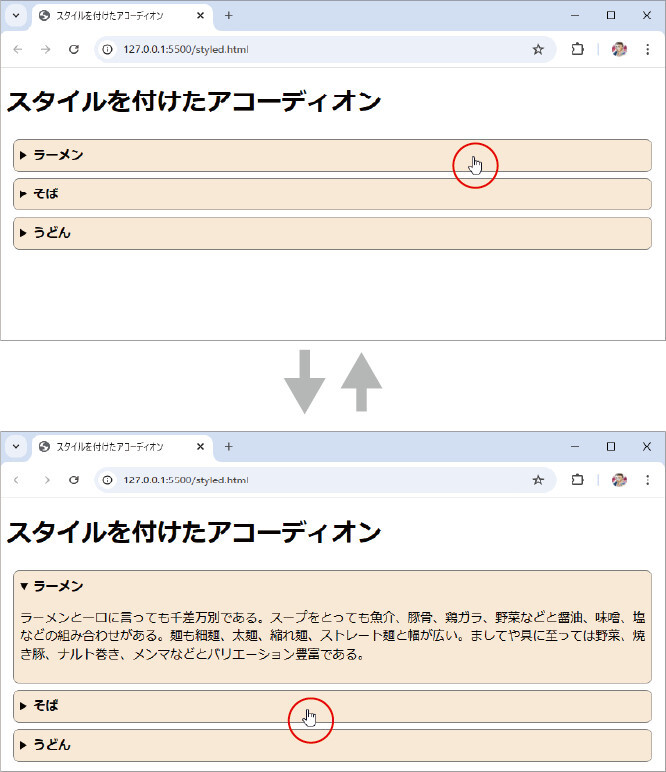Open the Extensions puzzle icon in upper window
The height and width of the screenshot is (772, 666).
tap(577, 49)
